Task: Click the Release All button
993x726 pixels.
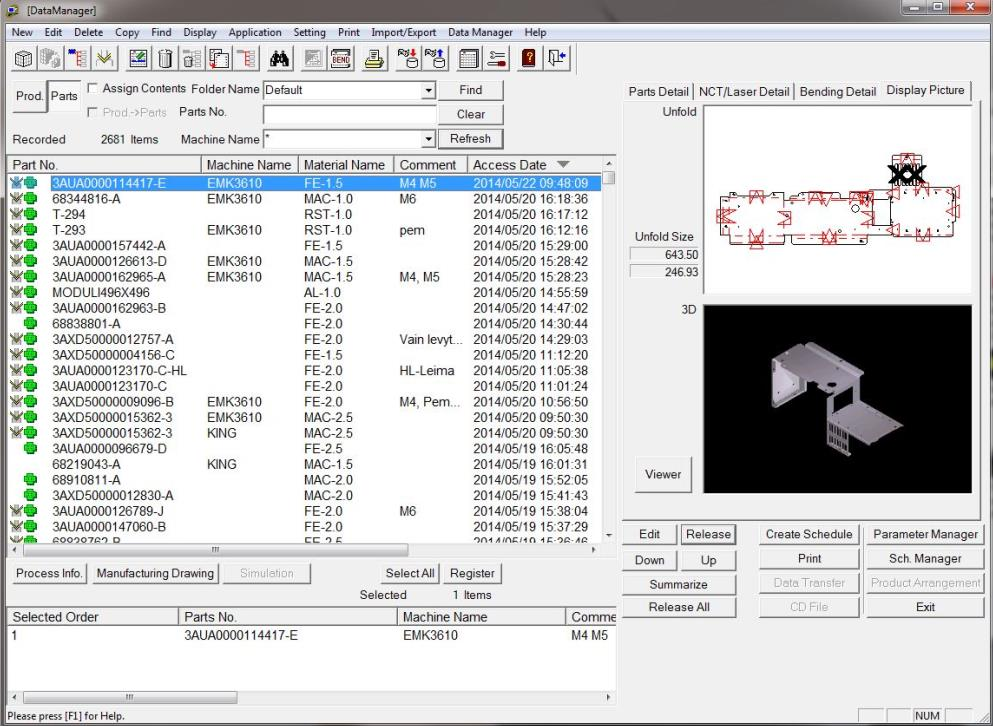Action: coord(679,607)
